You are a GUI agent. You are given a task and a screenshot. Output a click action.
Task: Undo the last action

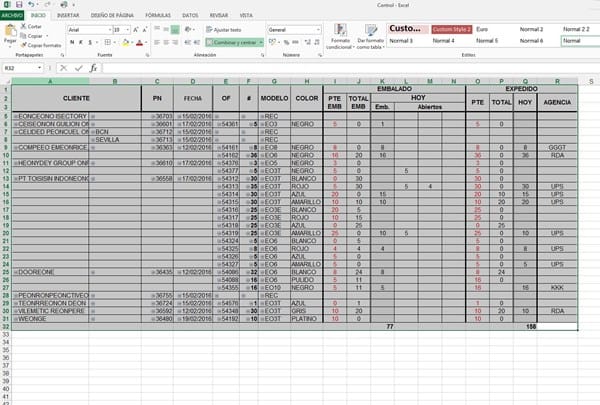pyautogui.click(x=31, y=5)
